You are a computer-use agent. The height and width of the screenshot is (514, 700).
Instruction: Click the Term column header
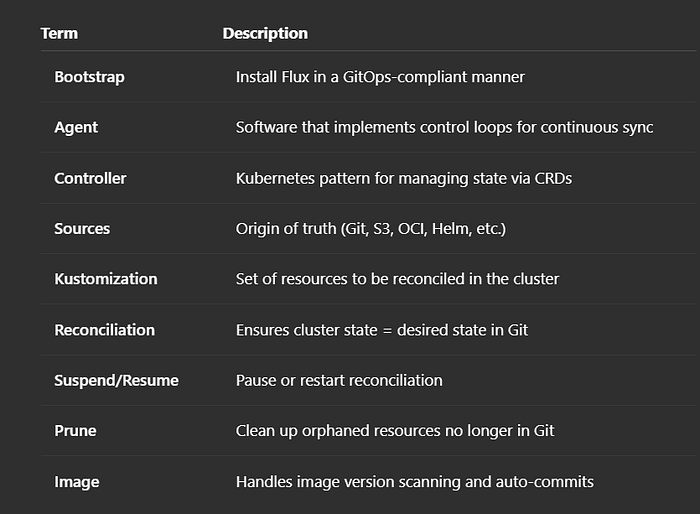[59, 33]
